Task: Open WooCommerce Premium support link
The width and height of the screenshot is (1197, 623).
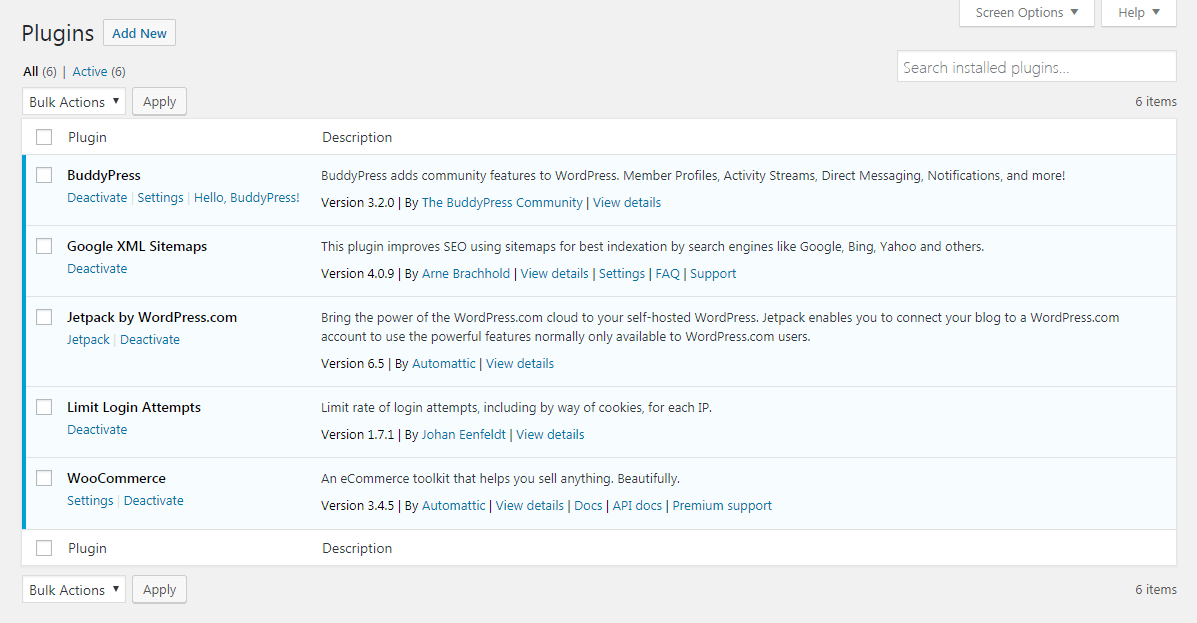Action: pos(722,505)
